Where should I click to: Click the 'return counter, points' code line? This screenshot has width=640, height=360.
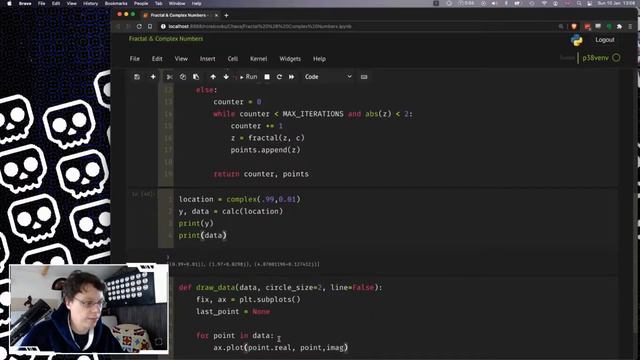tap(261, 174)
